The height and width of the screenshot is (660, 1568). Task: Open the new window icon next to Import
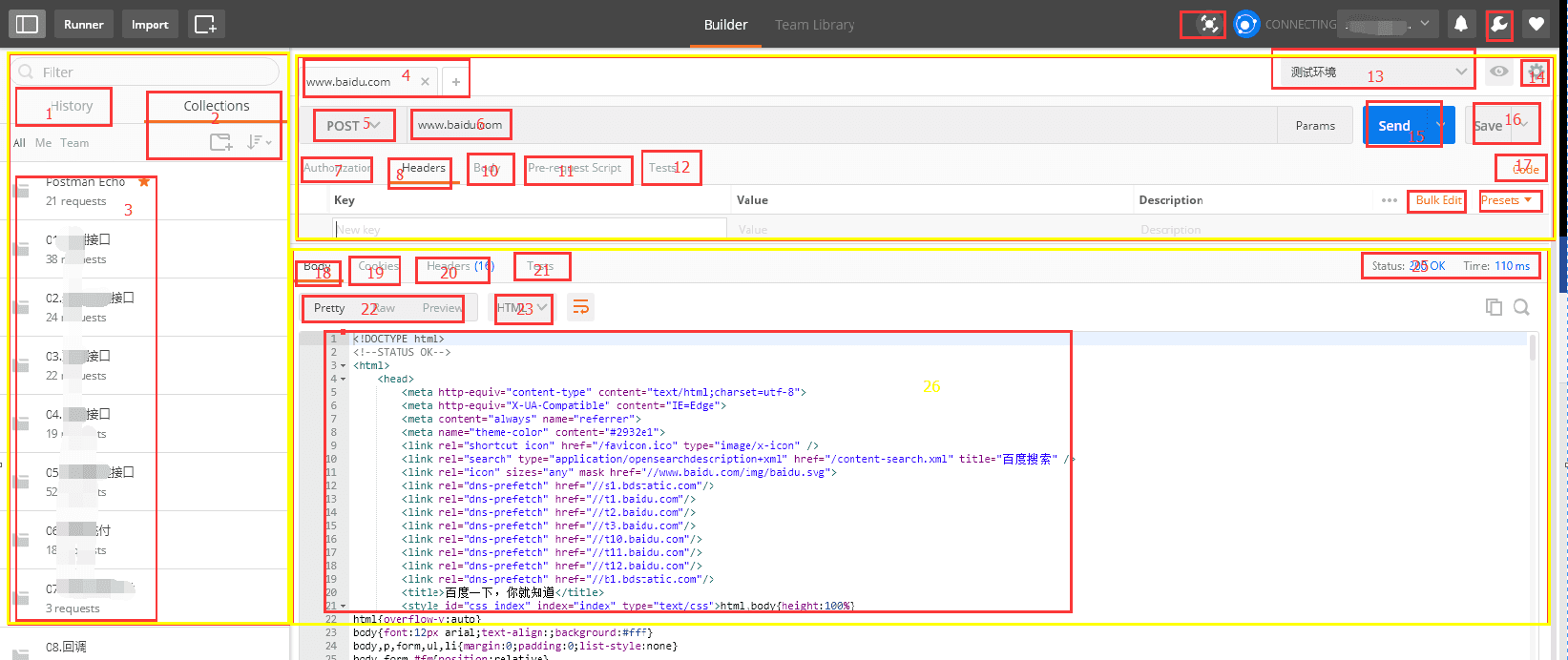tap(206, 24)
